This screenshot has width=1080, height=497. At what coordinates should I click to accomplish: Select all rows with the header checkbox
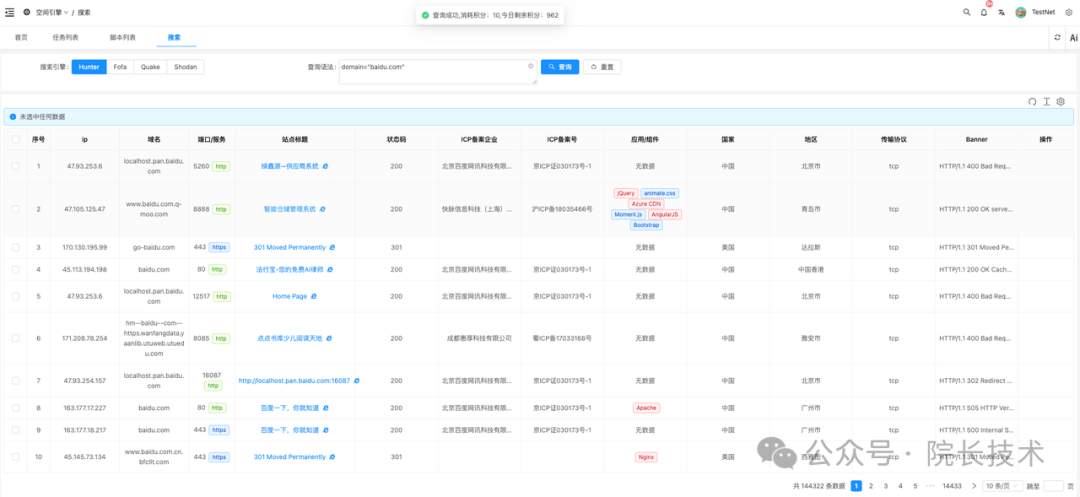point(16,139)
